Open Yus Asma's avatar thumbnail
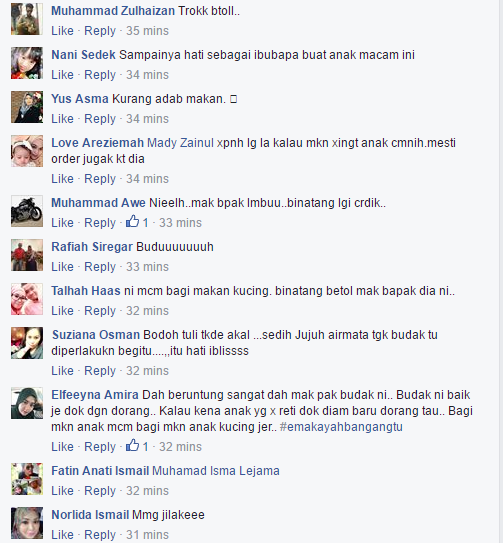This screenshot has width=503, height=543. pyautogui.click(x=27, y=107)
